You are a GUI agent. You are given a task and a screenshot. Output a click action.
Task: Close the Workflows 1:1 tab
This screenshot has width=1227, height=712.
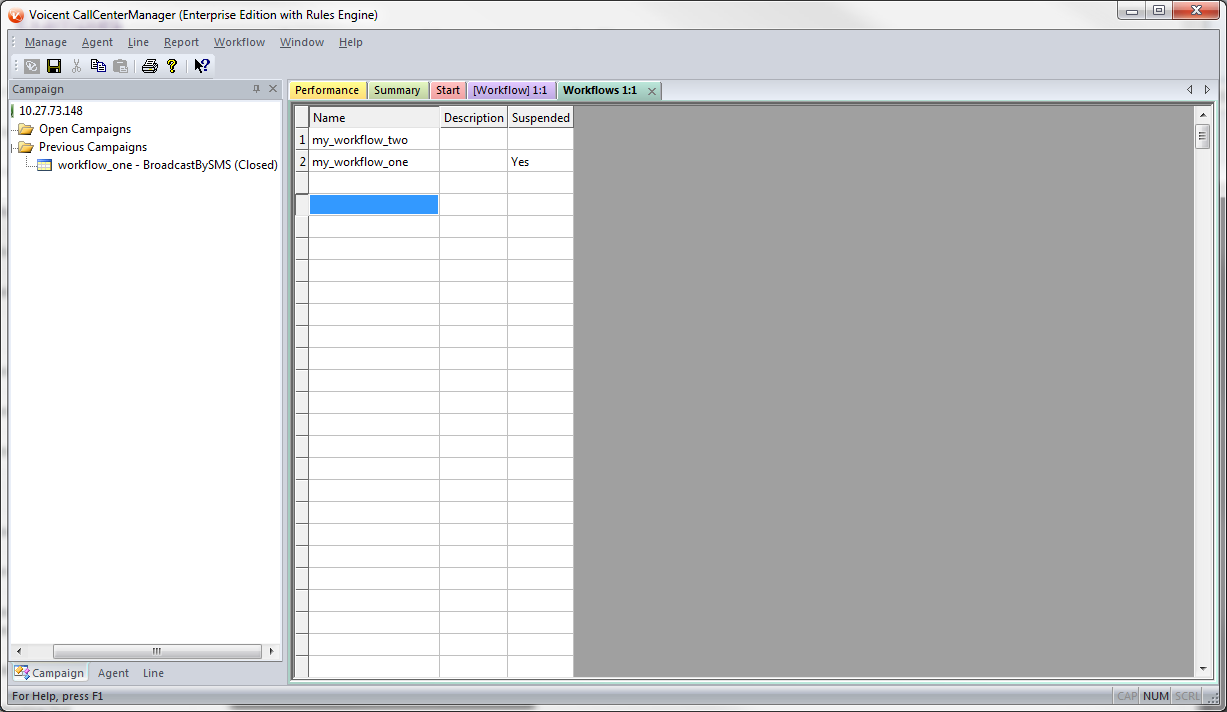[652, 91]
